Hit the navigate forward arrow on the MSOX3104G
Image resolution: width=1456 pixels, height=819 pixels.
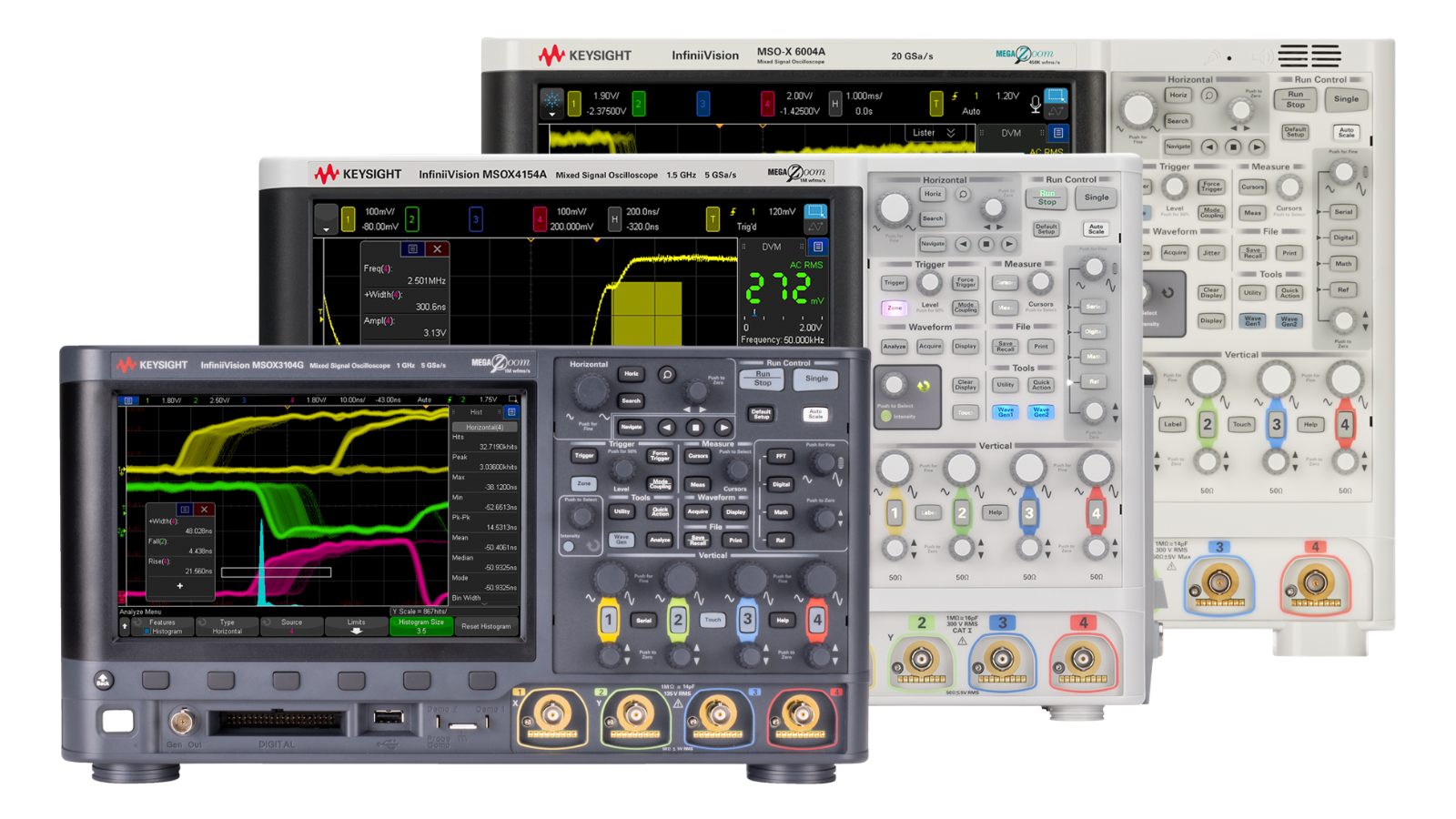pos(723,427)
